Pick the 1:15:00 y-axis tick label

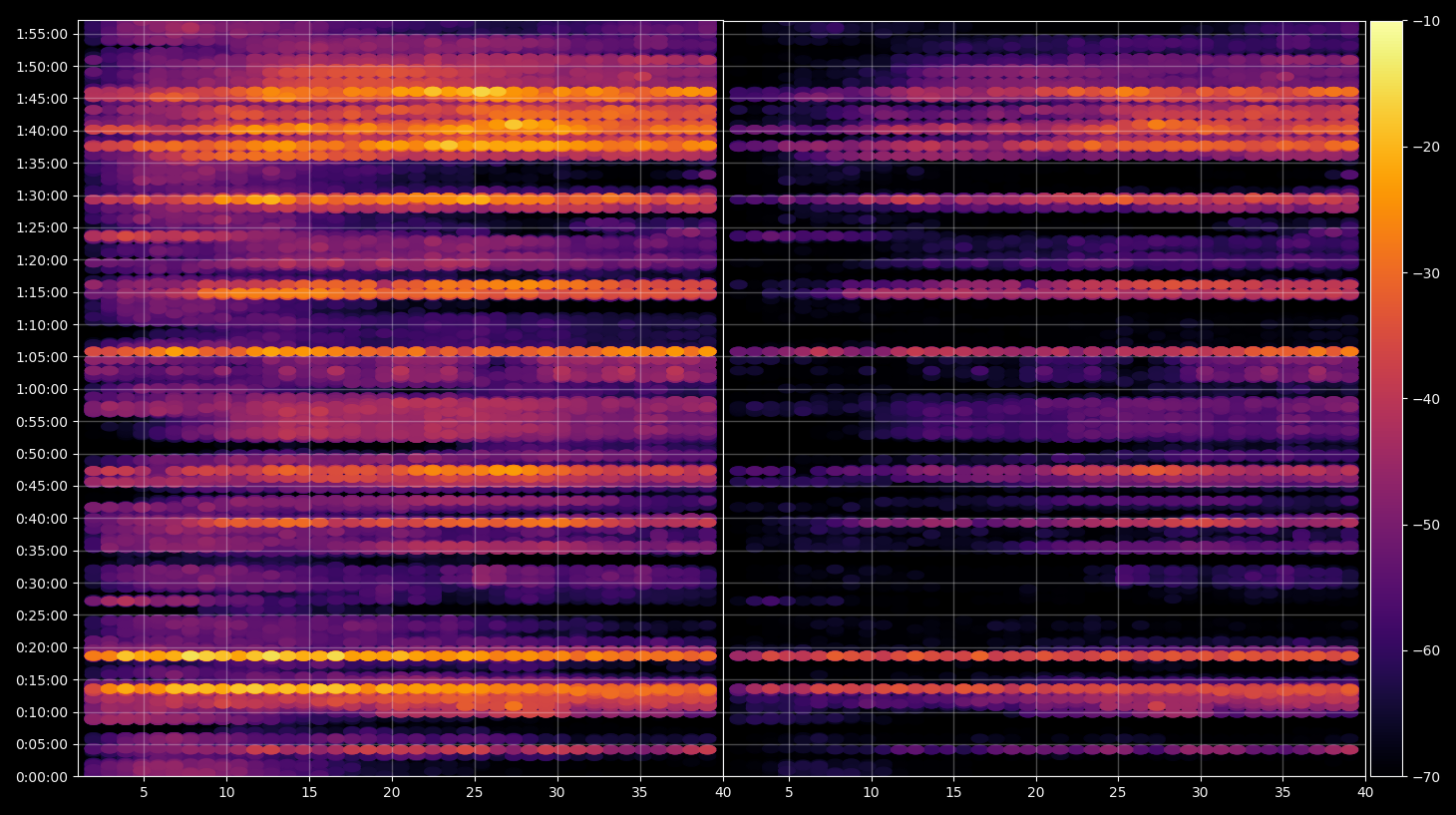point(42,292)
